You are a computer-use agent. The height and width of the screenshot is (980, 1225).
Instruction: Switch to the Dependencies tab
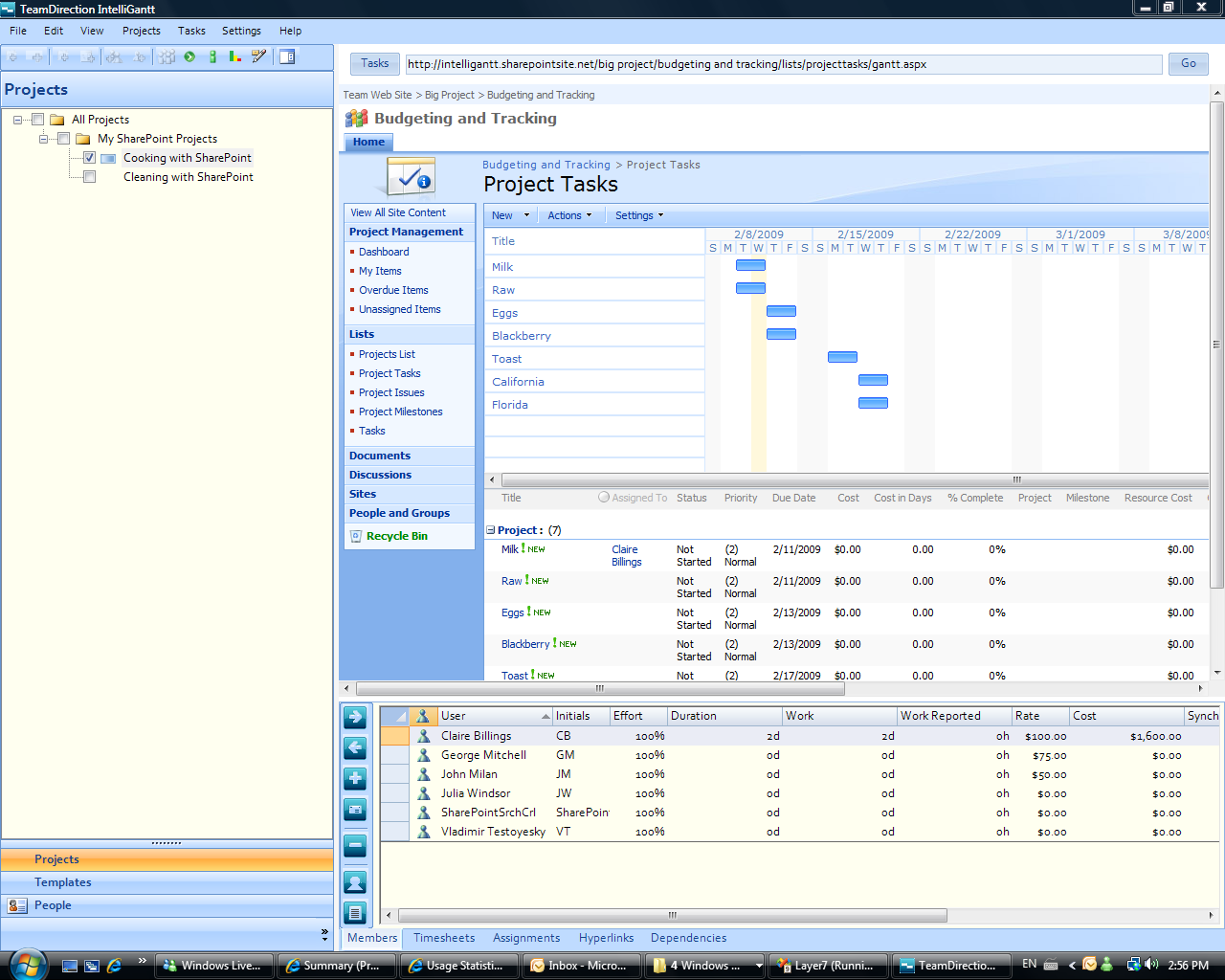[x=688, y=938]
